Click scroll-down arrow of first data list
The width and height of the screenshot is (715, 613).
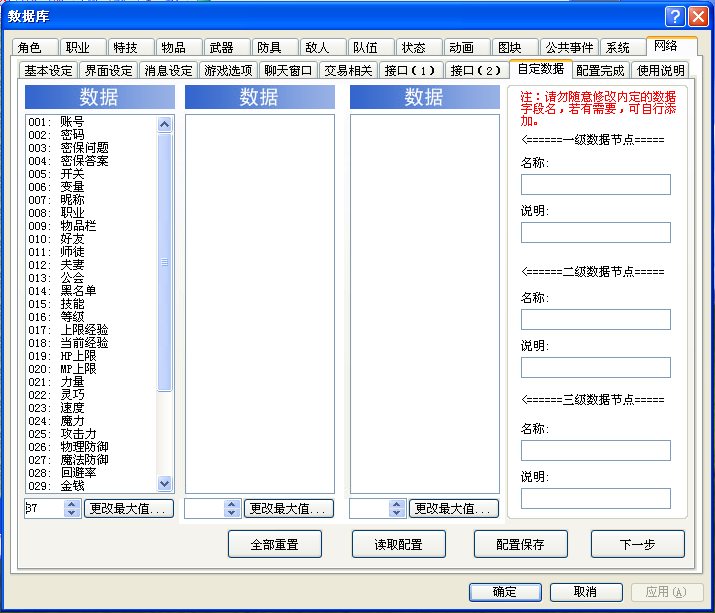point(165,483)
